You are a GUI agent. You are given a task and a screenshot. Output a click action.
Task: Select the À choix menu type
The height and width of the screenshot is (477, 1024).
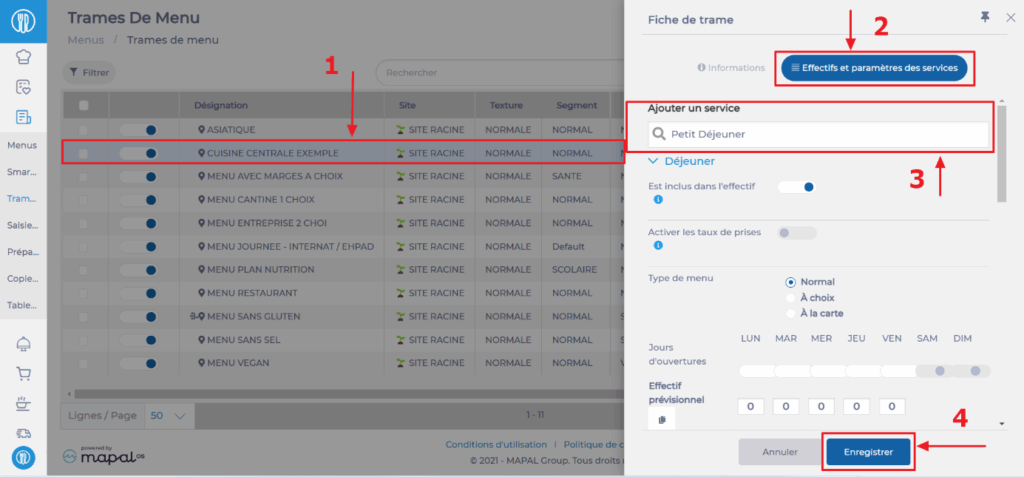click(791, 298)
